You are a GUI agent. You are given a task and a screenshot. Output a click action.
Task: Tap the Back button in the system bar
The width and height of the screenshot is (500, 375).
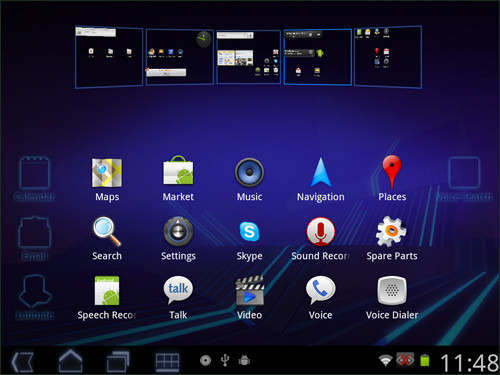(23, 361)
